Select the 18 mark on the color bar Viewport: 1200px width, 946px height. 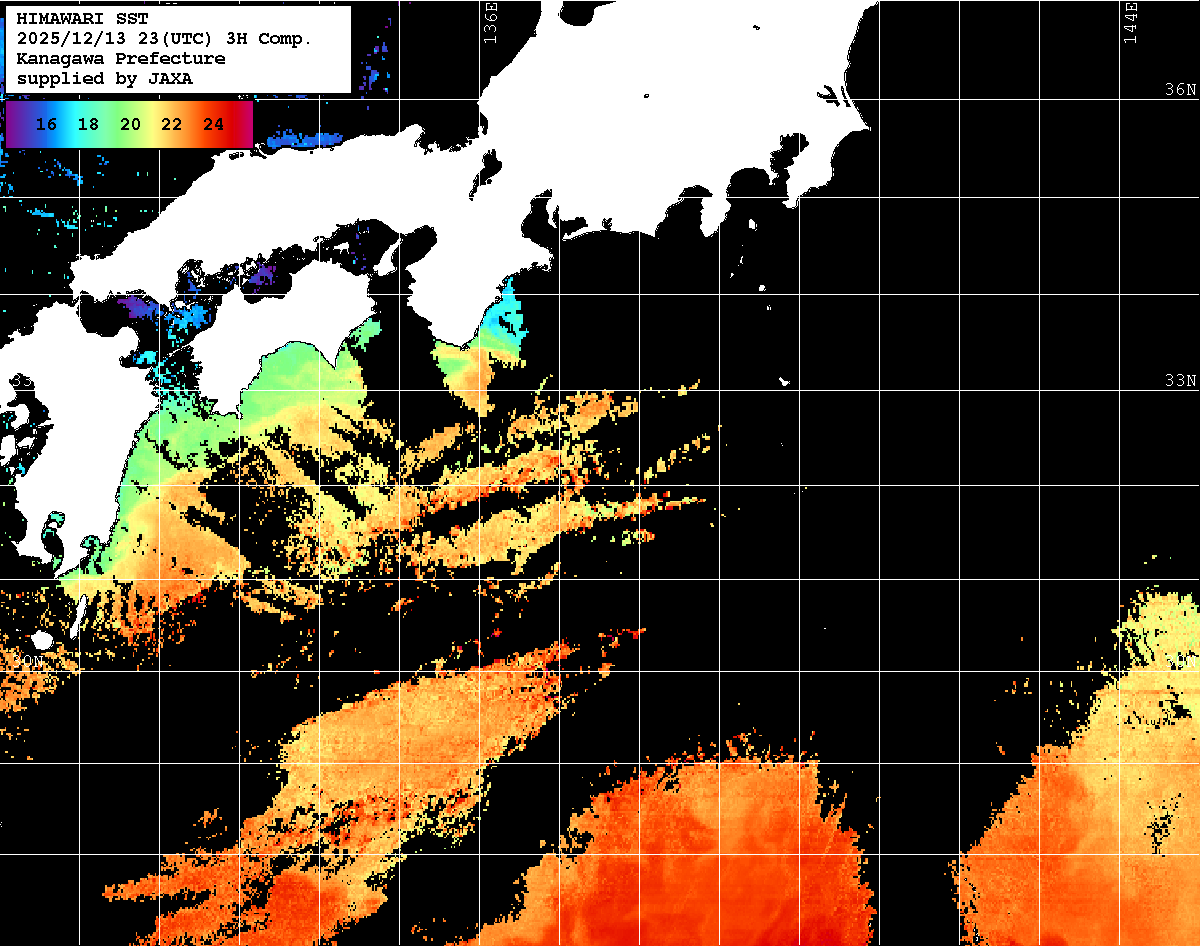click(x=88, y=124)
